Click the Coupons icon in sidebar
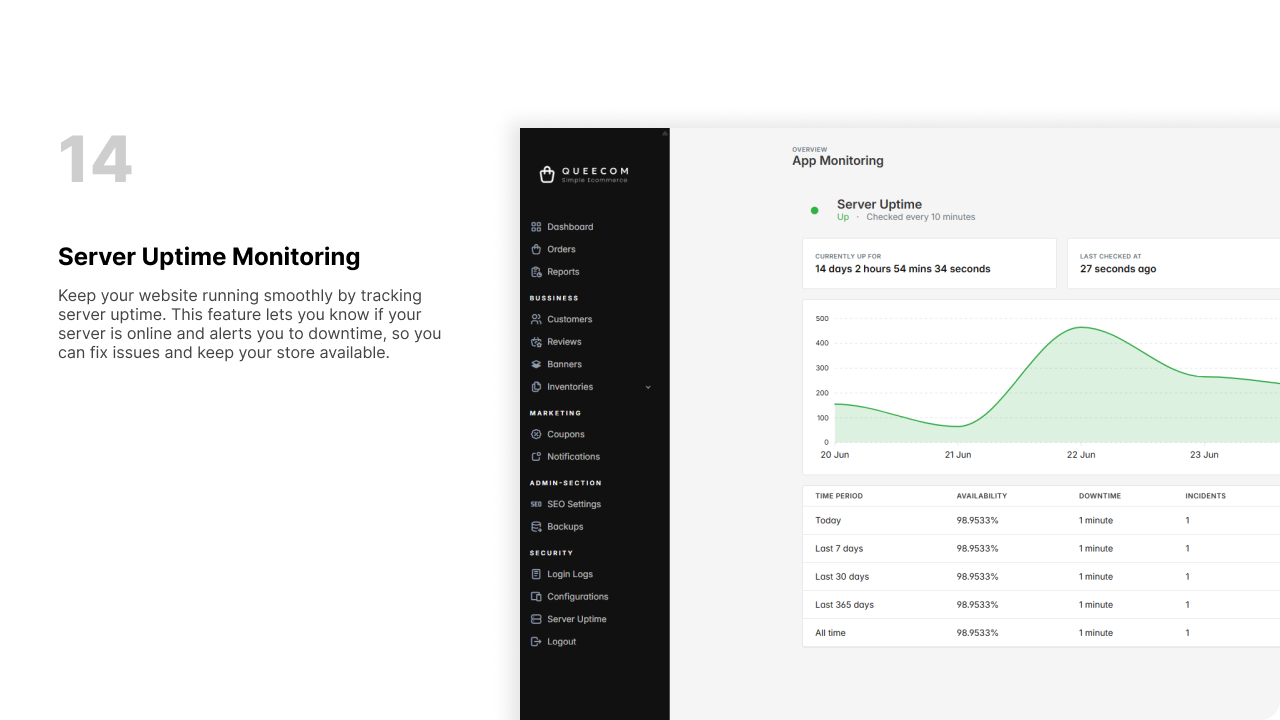The image size is (1280, 720). 536,434
